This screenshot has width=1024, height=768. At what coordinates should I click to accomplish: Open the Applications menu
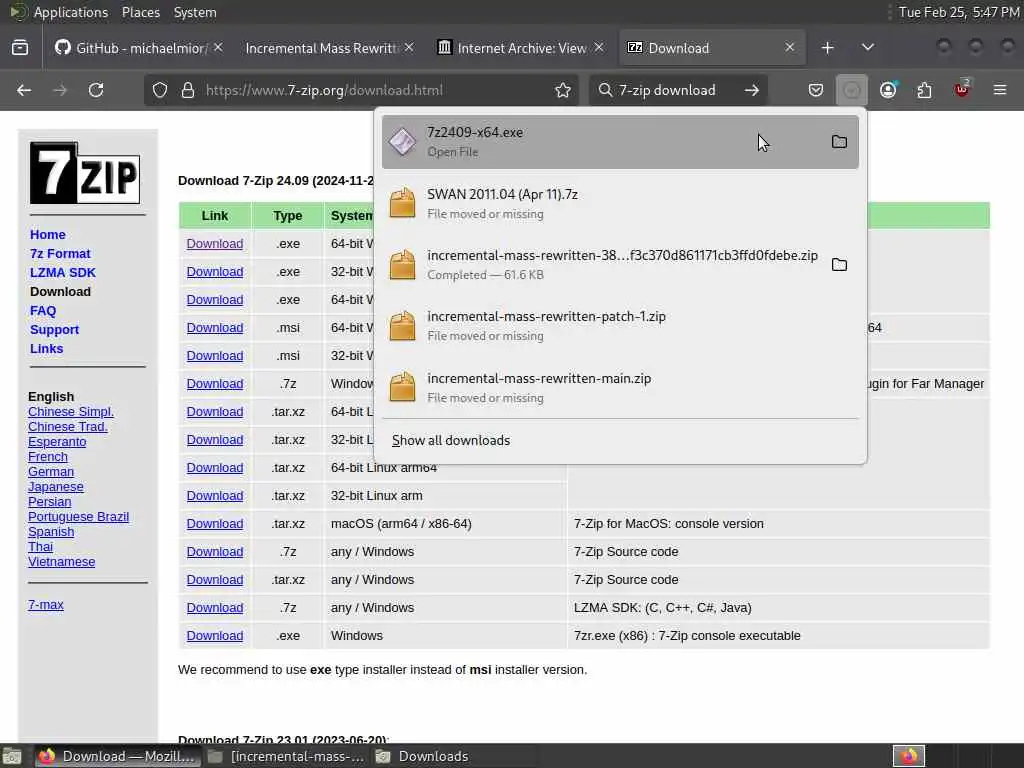pyautogui.click(x=70, y=12)
